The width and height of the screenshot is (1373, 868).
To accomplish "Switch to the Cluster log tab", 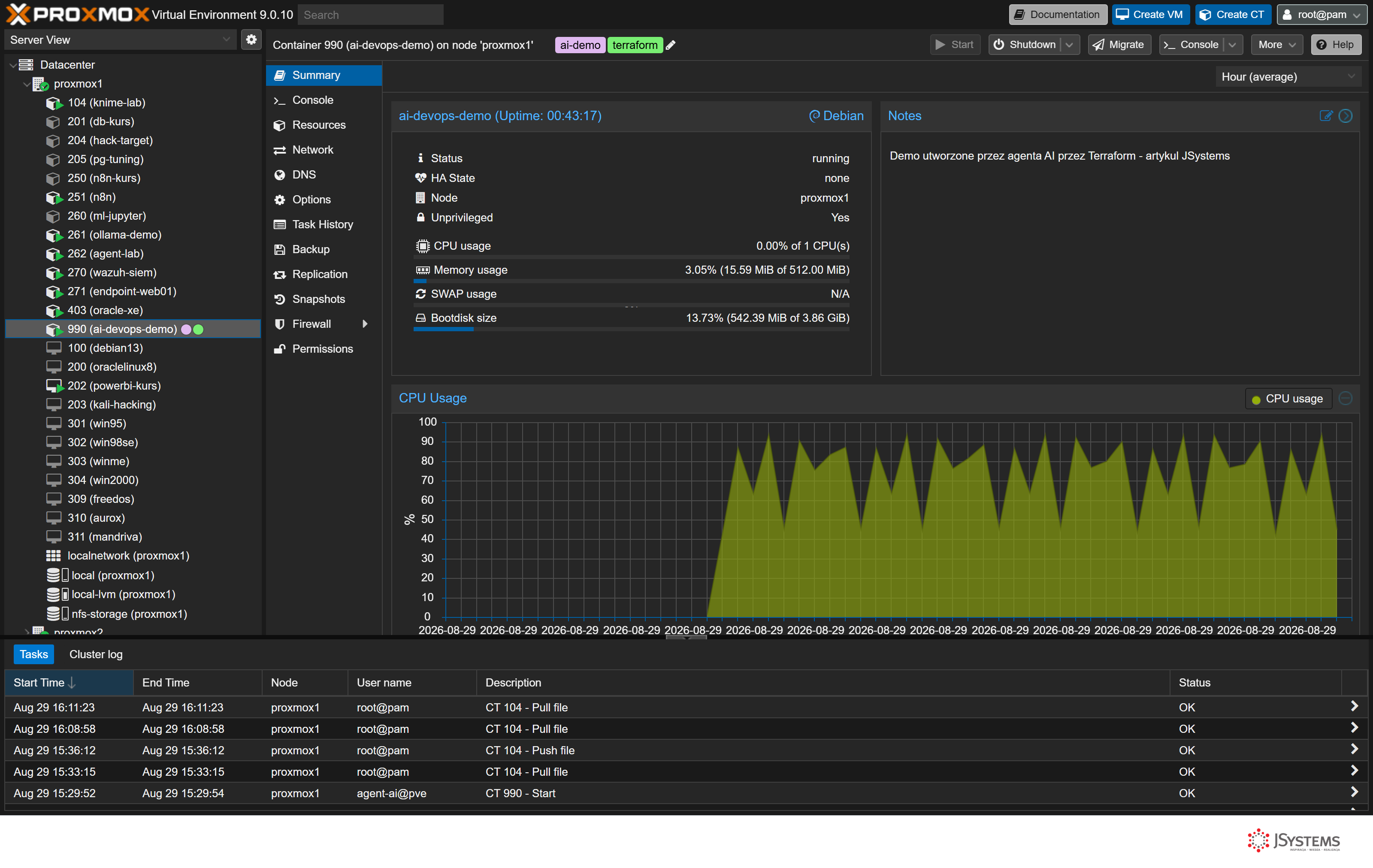I will (96, 655).
